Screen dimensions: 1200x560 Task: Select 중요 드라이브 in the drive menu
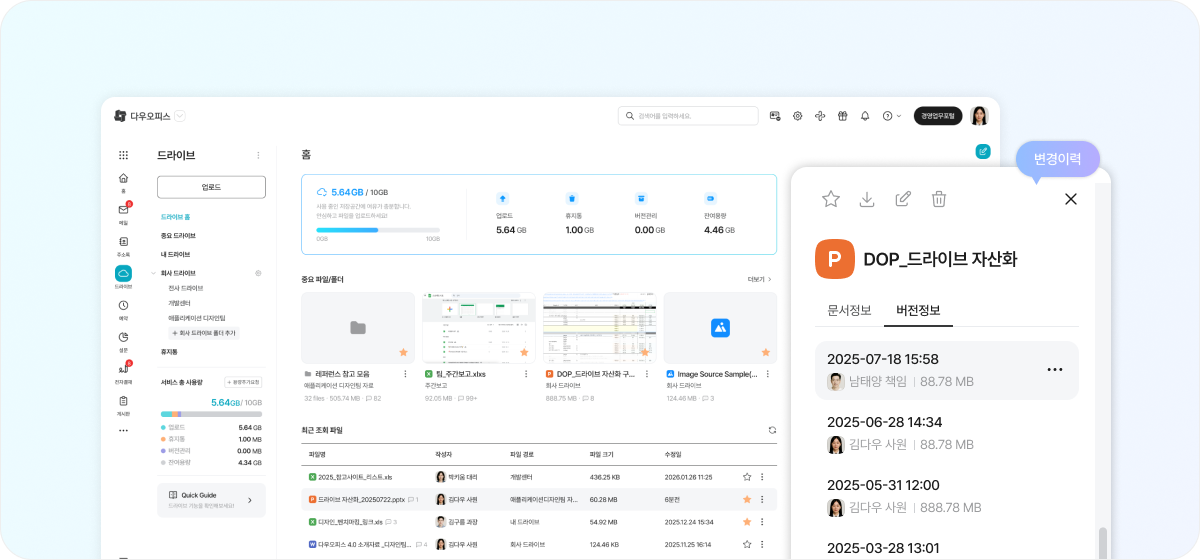point(178,236)
